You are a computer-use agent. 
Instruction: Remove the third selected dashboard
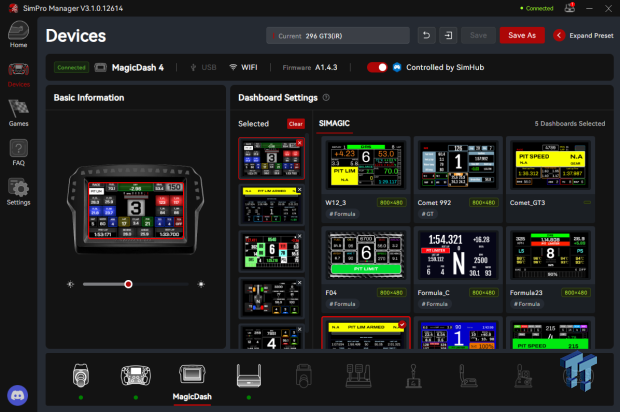(x=299, y=236)
